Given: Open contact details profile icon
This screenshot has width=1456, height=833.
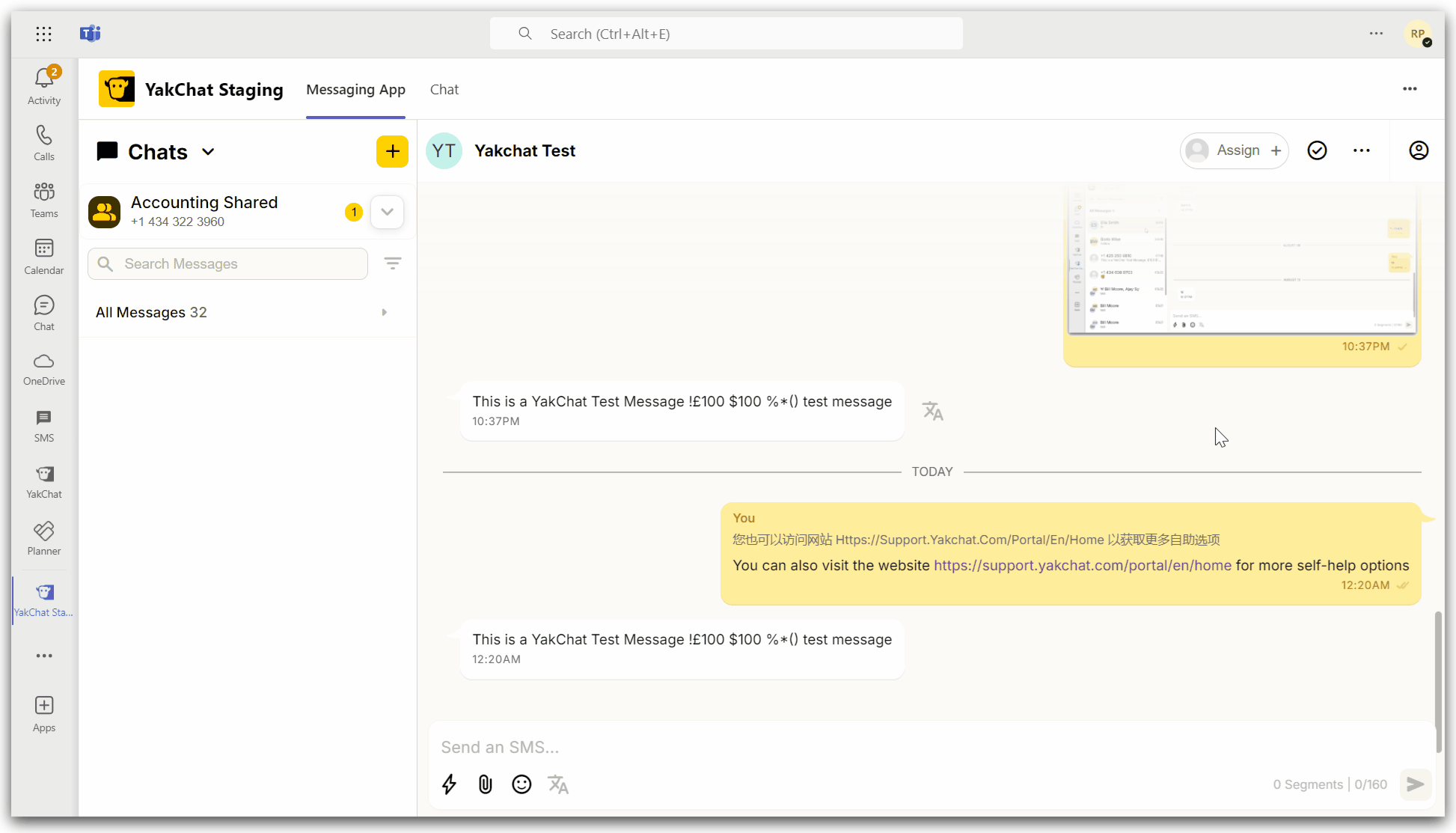Looking at the screenshot, I should point(1419,150).
